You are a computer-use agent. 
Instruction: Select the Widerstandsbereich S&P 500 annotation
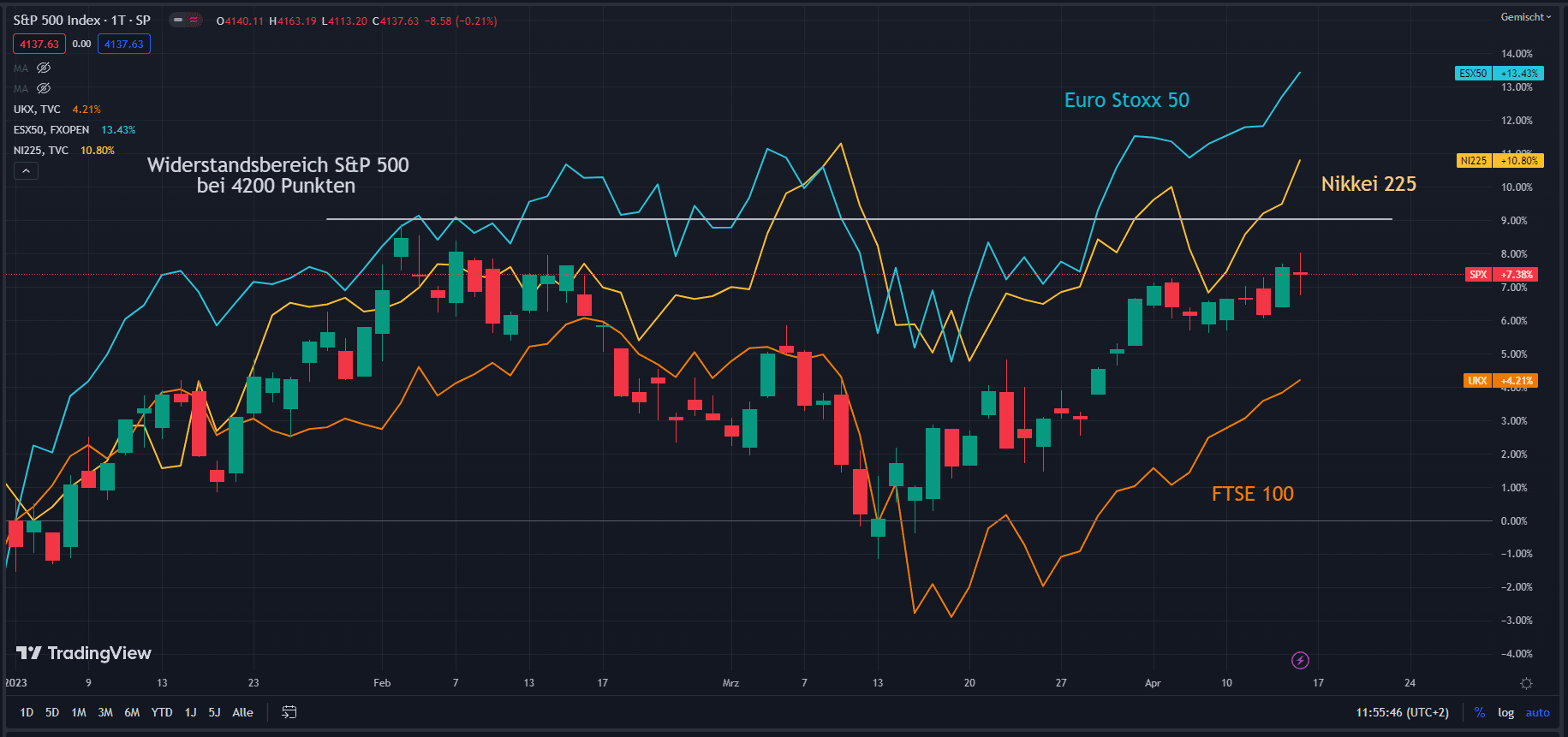[277, 175]
